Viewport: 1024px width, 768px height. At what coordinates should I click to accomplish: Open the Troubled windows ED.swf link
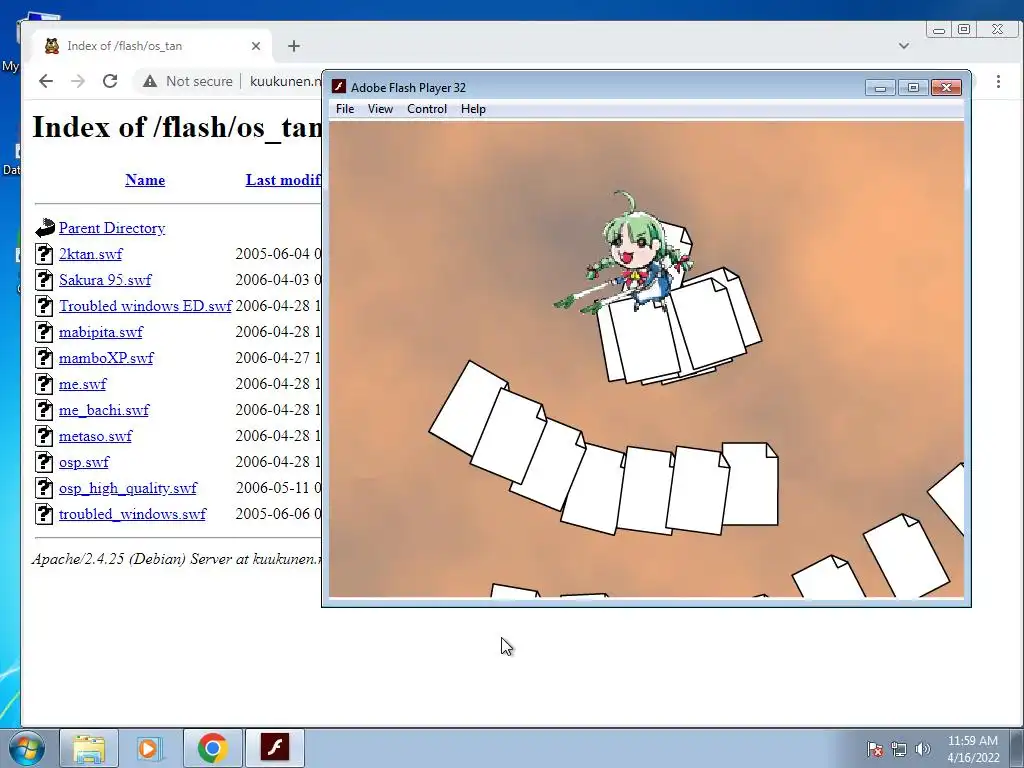point(145,306)
